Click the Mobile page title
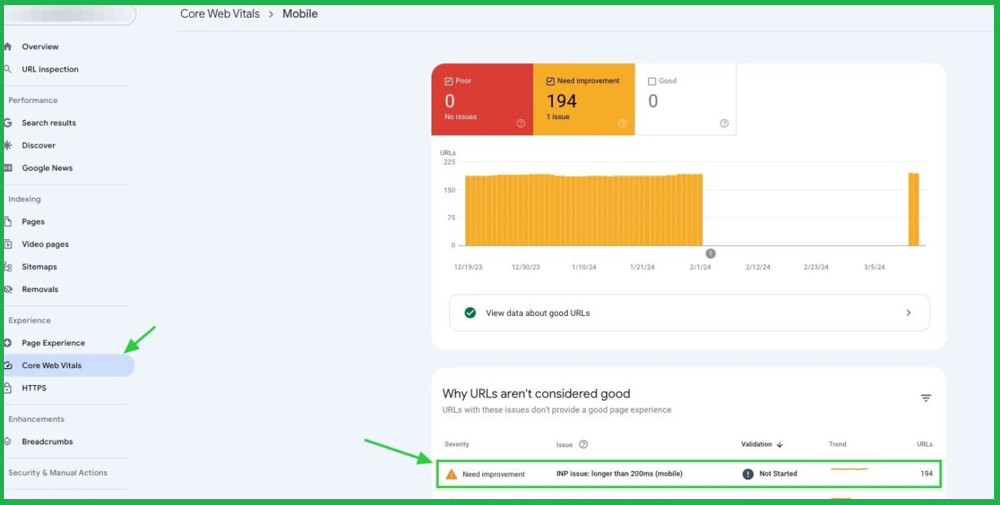The image size is (1000, 505). point(300,13)
